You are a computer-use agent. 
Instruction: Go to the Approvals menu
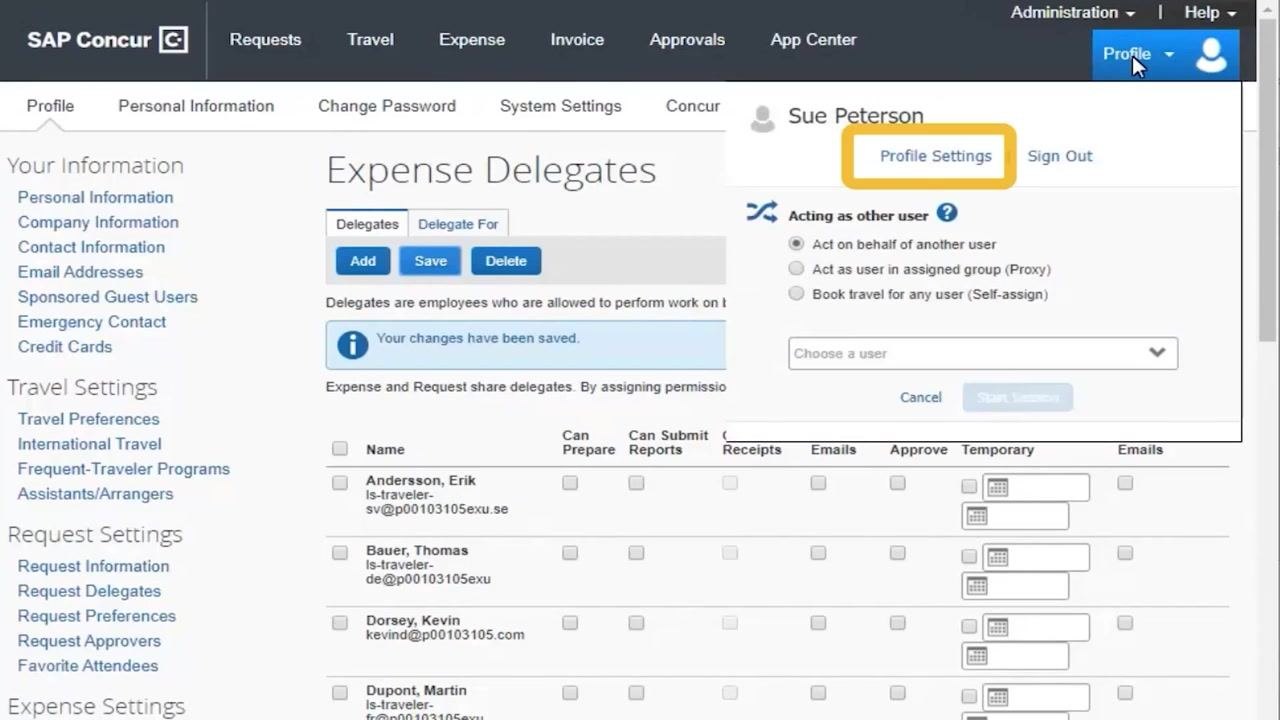[687, 40]
